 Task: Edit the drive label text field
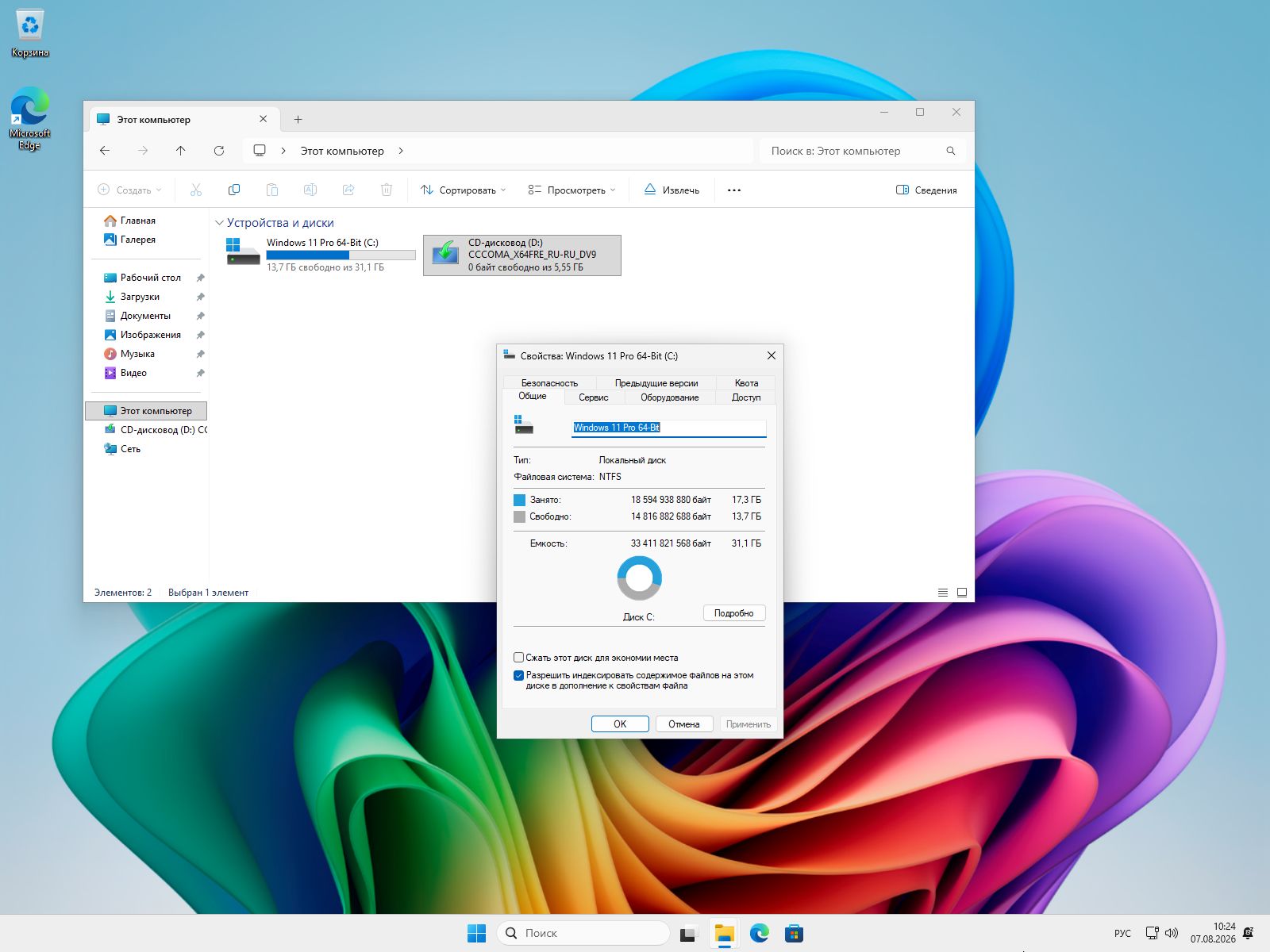[669, 428]
